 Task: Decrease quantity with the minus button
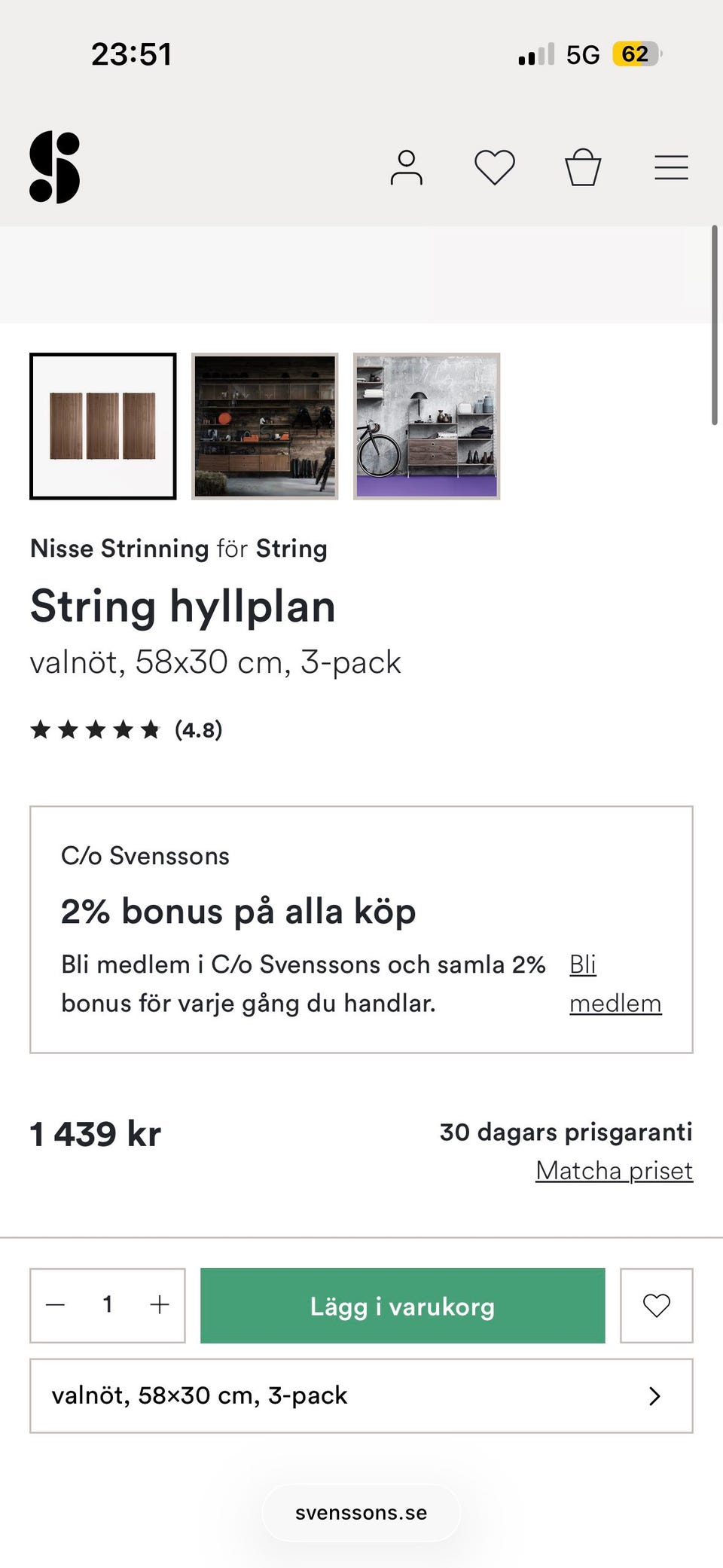(x=56, y=1305)
